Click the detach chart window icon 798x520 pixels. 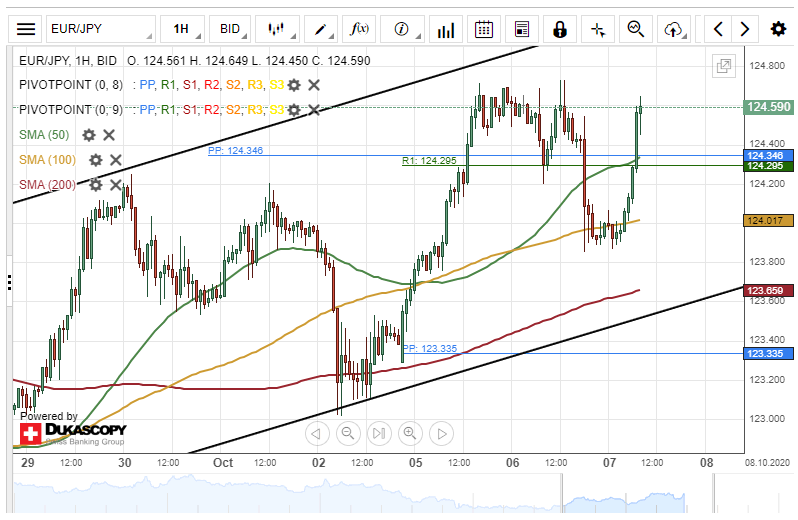[723, 66]
